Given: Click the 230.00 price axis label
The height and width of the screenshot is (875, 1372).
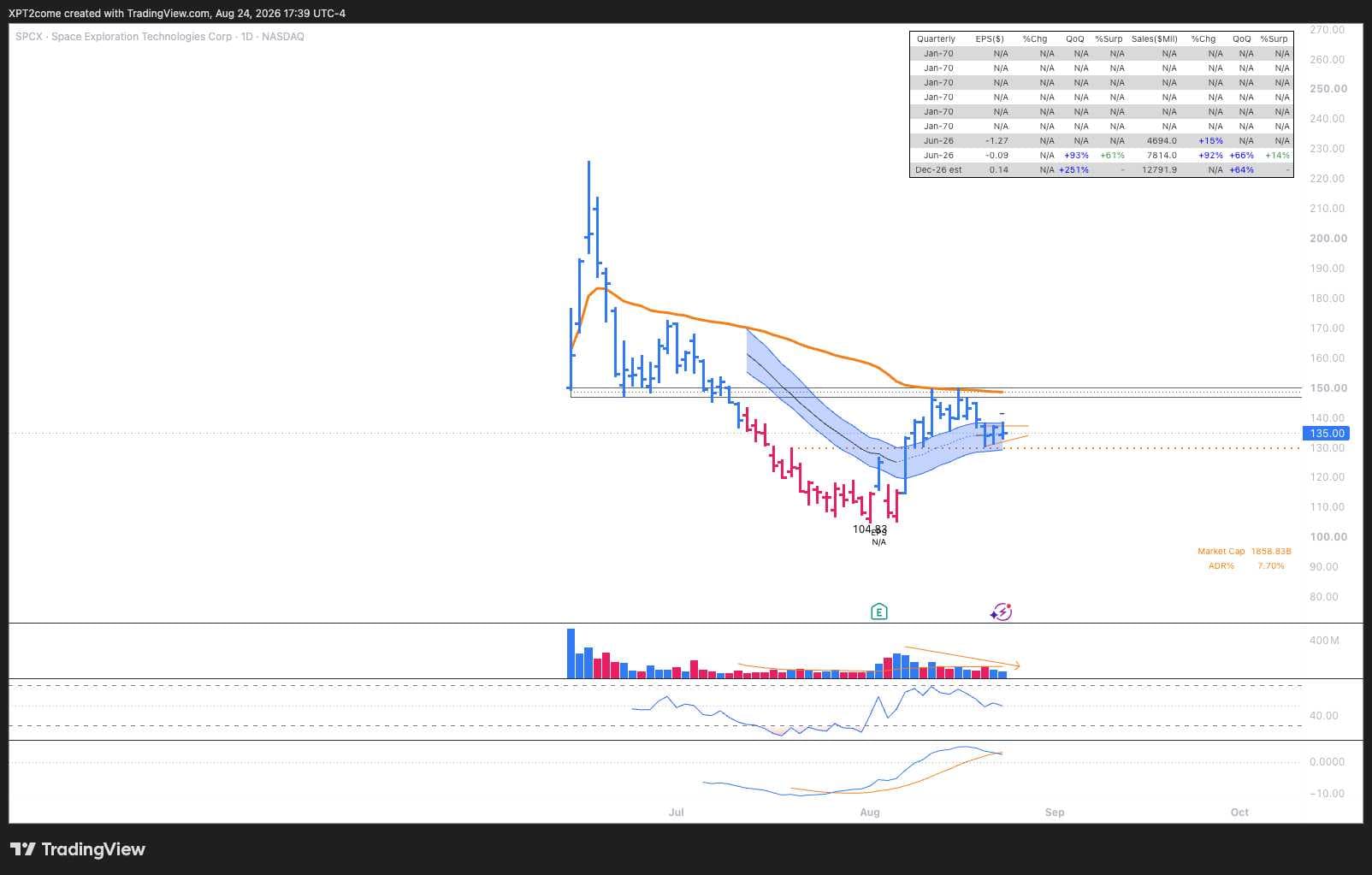Looking at the screenshot, I should pos(1328,149).
